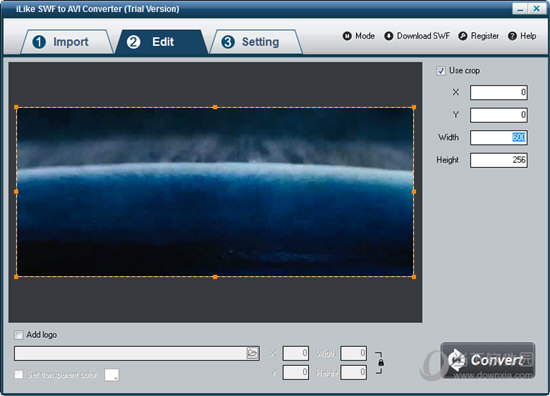
Task: Click the crop X input field
Action: point(498,93)
